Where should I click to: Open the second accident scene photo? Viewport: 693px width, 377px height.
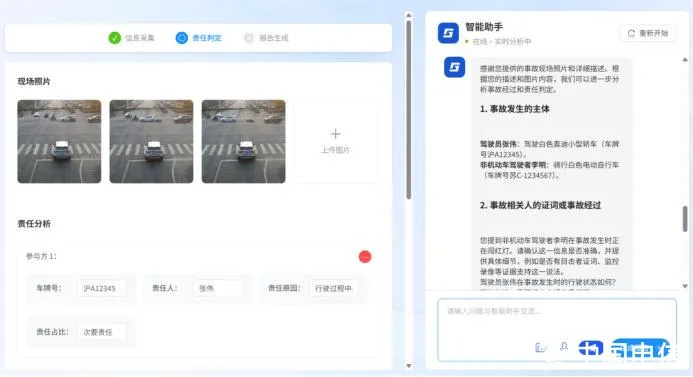pyautogui.click(x=151, y=141)
